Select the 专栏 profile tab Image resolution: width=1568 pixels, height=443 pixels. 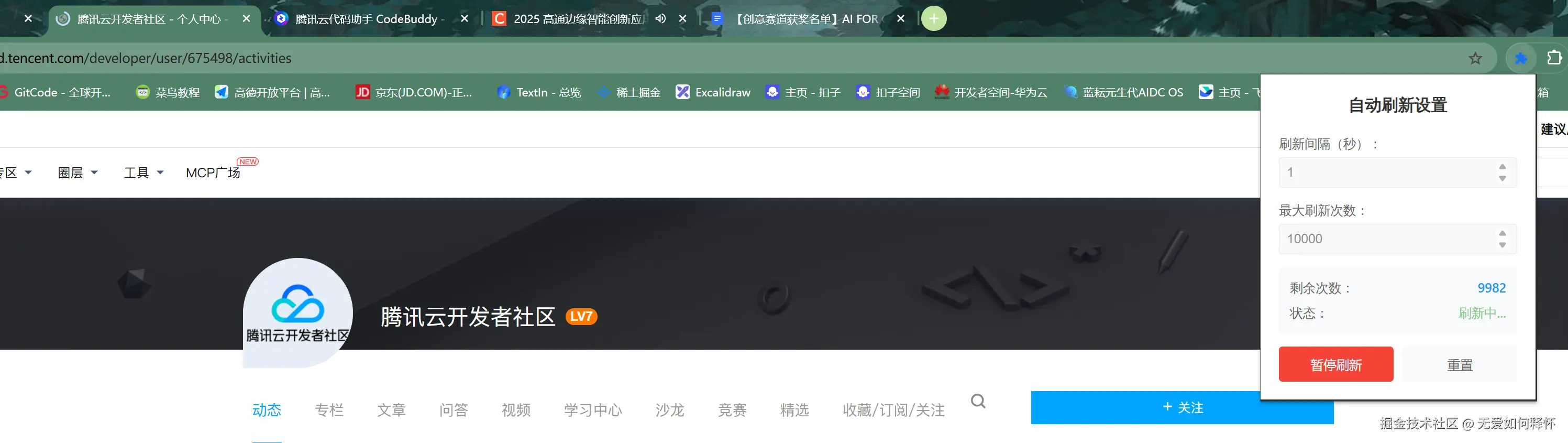click(x=329, y=410)
